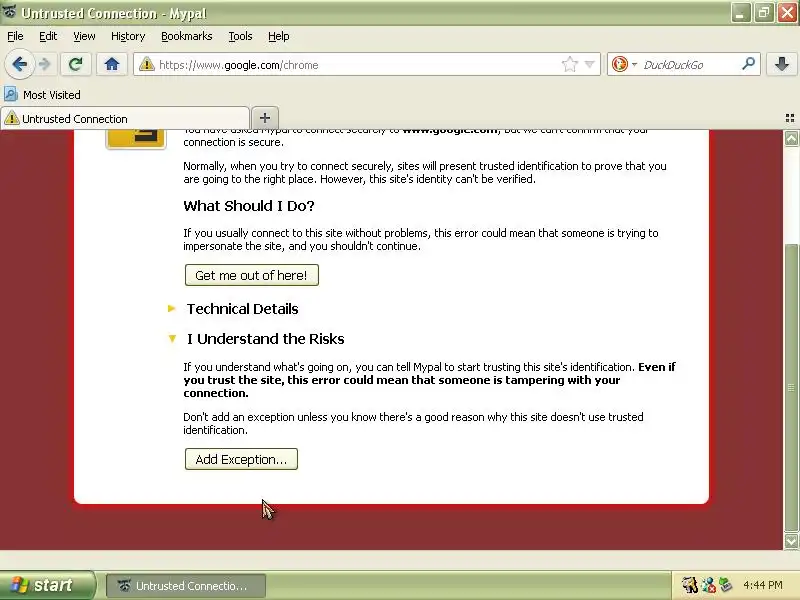Click the tab groups grid icon
Image resolution: width=800 pixels, height=600 pixels.
790,118
